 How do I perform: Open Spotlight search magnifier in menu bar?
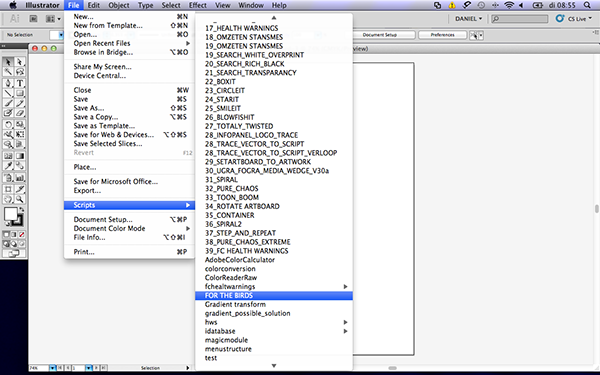point(587,5)
